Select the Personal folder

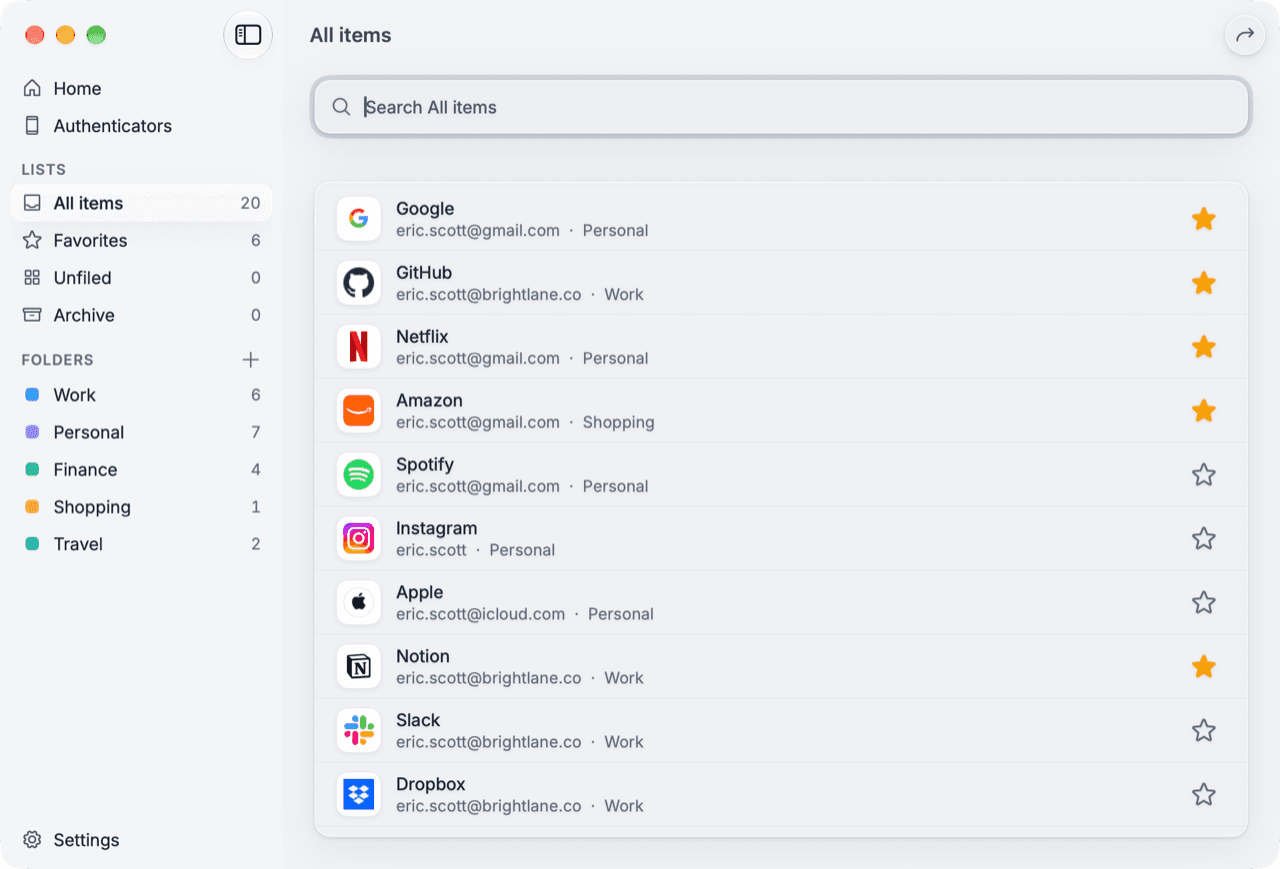point(141,432)
